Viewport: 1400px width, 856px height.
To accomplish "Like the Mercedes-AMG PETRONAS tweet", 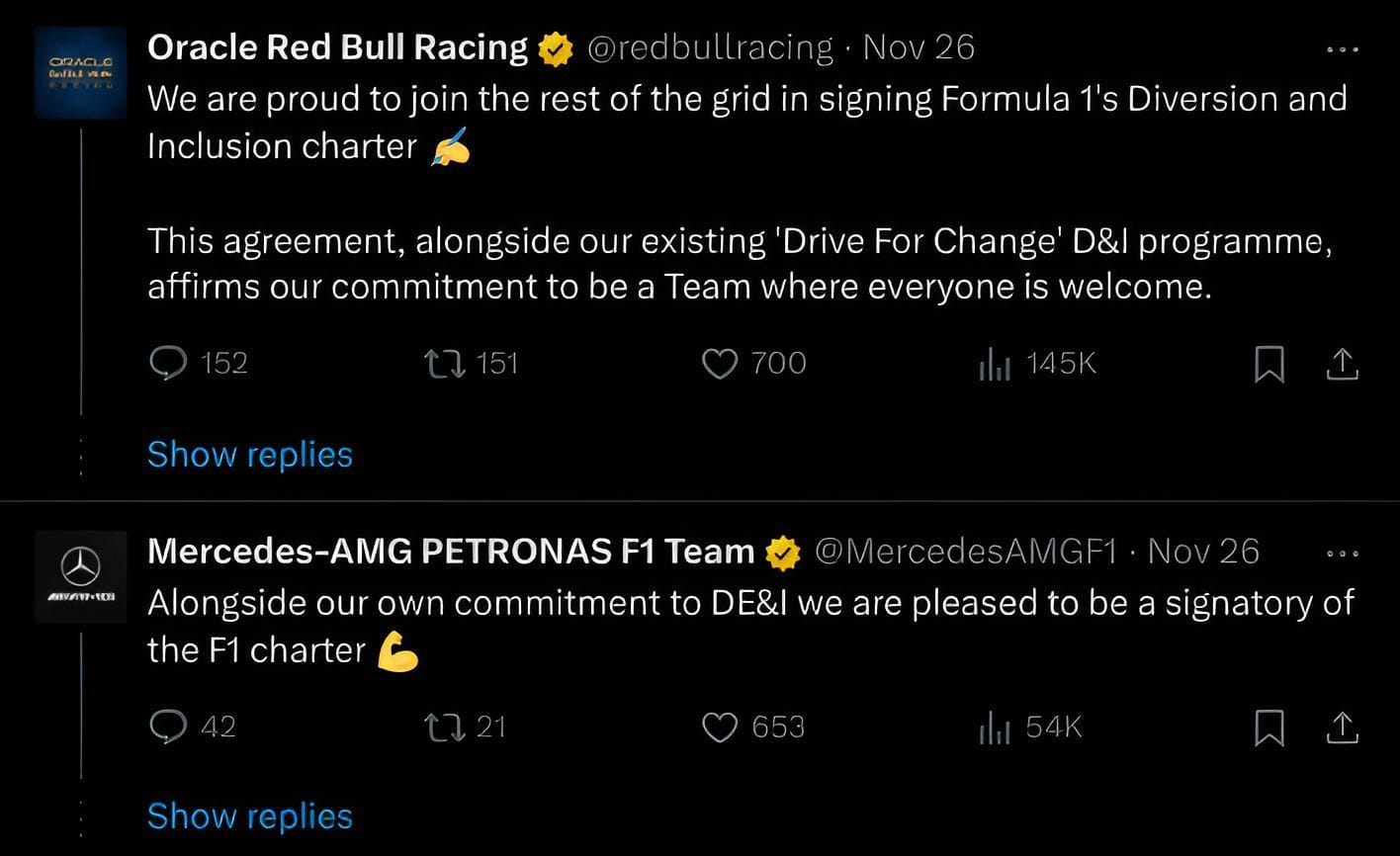I will coord(719,728).
